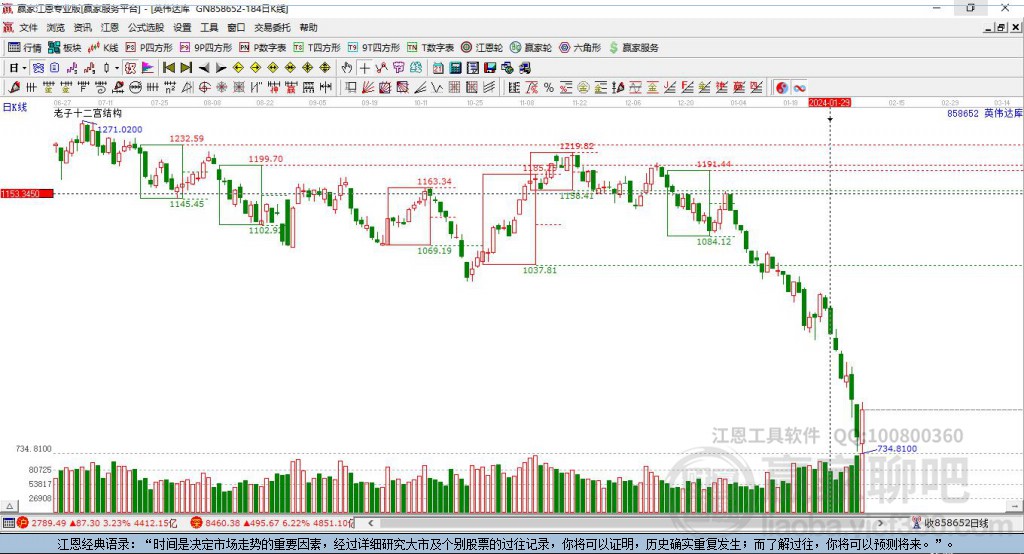Open the 资讯 menu
The image size is (1024, 554).
tap(82, 27)
